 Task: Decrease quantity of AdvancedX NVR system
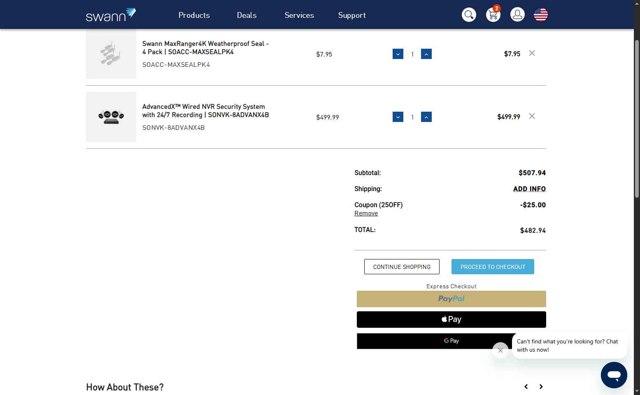398,117
